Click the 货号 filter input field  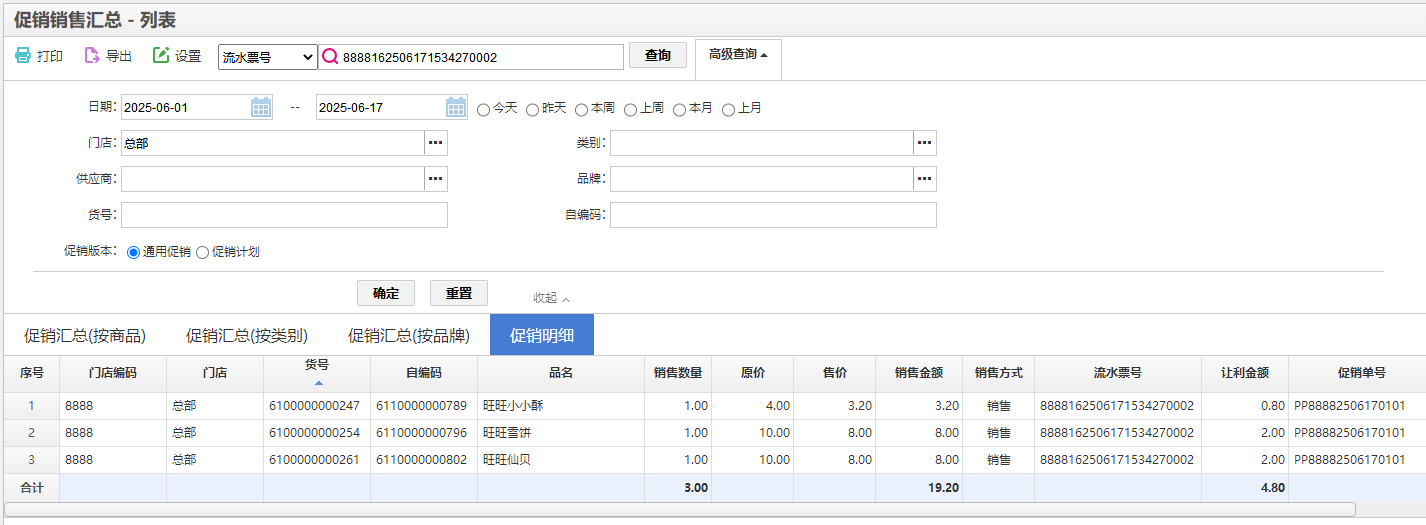pyautogui.click(x=284, y=215)
